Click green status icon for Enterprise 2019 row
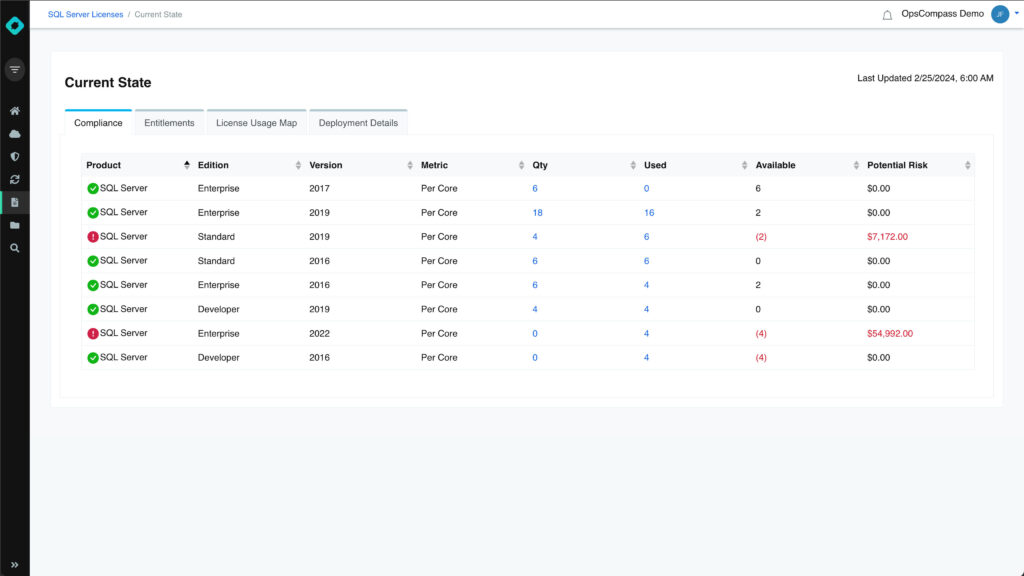 [x=93, y=213]
